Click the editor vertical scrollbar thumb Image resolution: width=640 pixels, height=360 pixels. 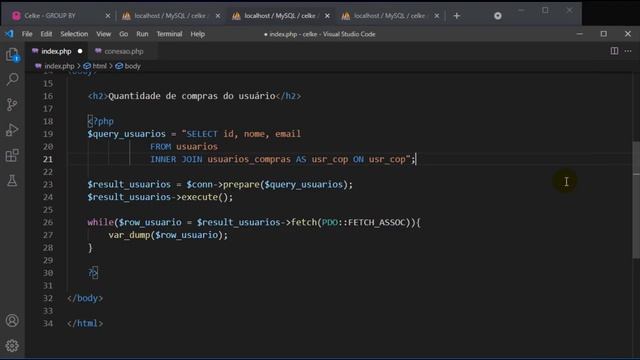pyautogui.click(x=636, y=200)
